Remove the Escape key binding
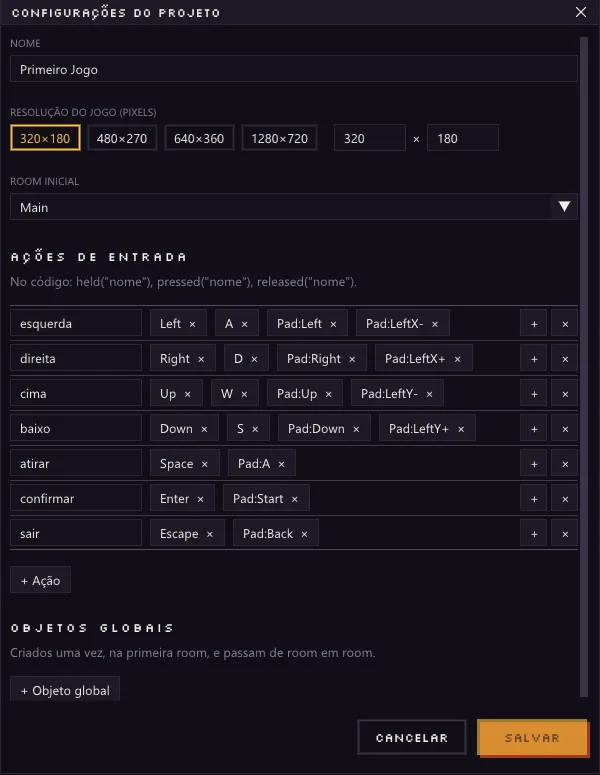The image size is (600, 775). tap(210, 535)
